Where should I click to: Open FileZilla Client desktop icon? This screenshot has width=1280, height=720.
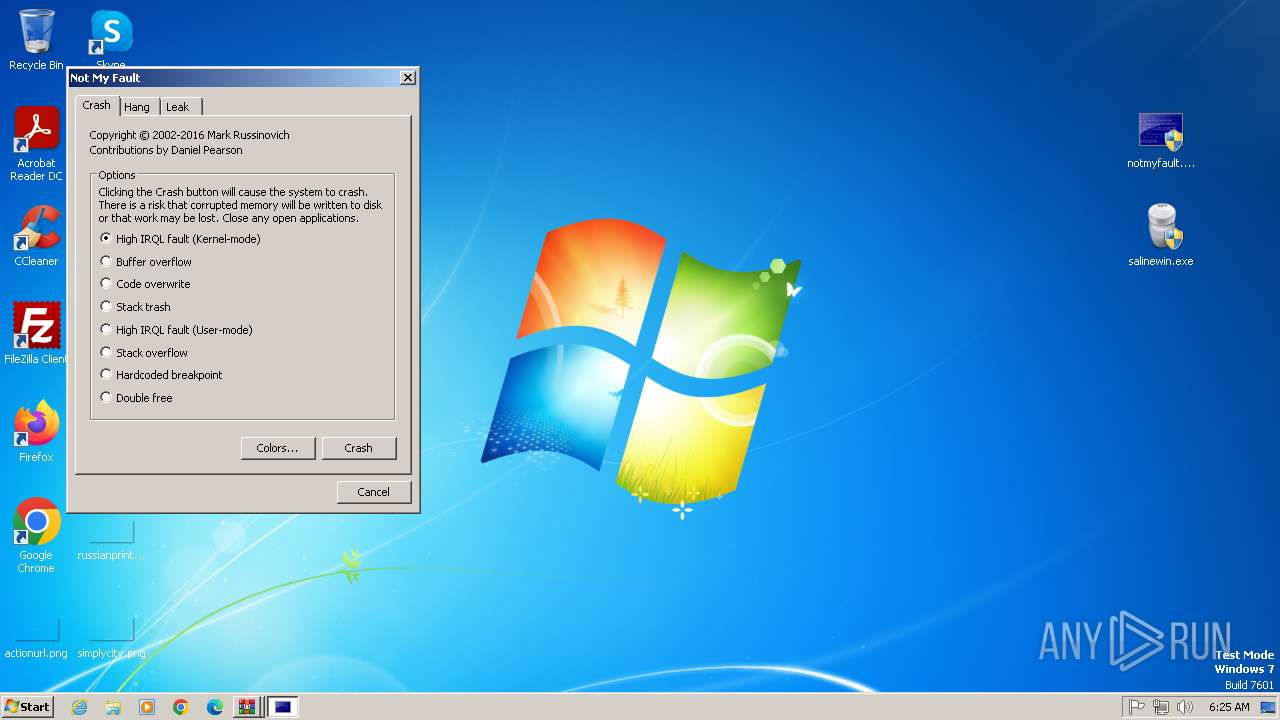coord(36,333)
